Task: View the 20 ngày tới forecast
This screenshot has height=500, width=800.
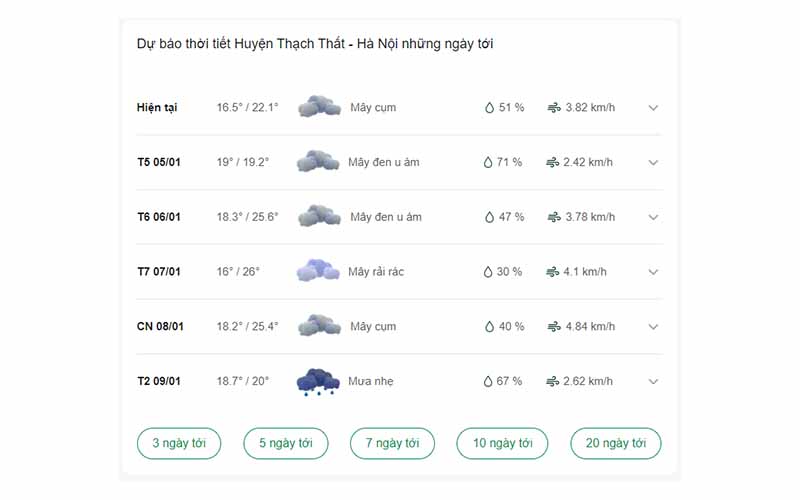Action: [616, 443]
